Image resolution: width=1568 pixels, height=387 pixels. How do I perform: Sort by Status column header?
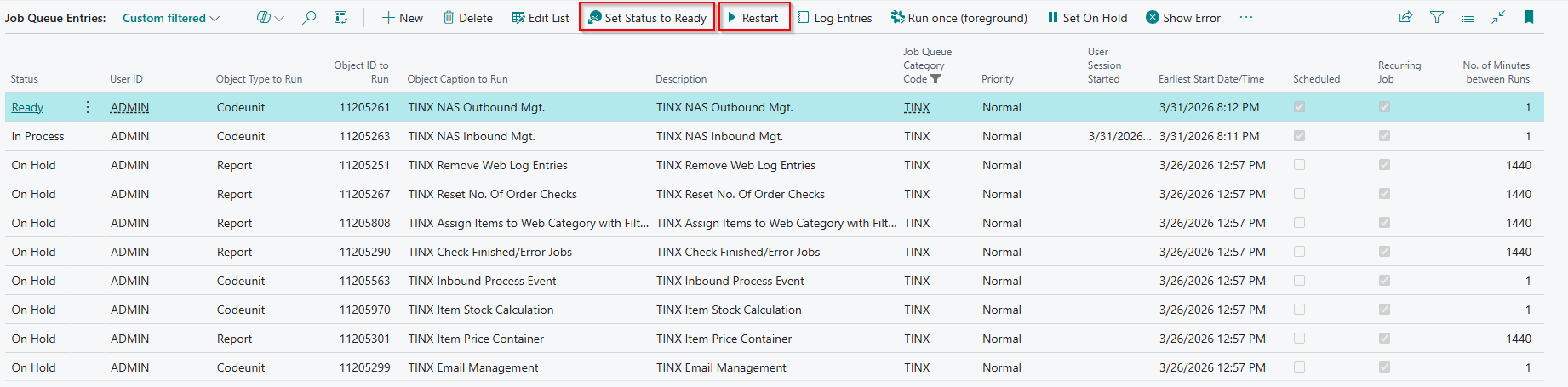click(x=24, y=79)
